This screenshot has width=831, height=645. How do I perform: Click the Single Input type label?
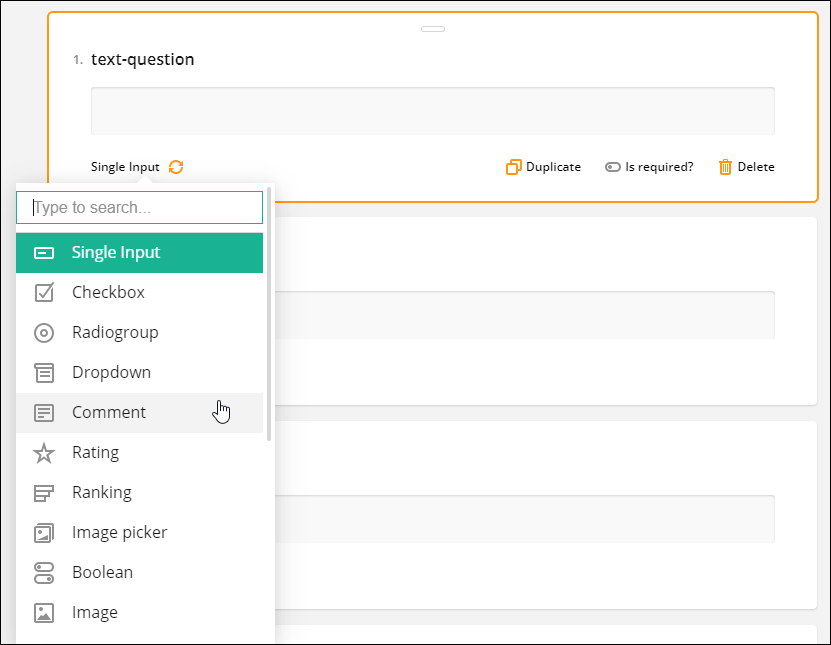point(125,167)
